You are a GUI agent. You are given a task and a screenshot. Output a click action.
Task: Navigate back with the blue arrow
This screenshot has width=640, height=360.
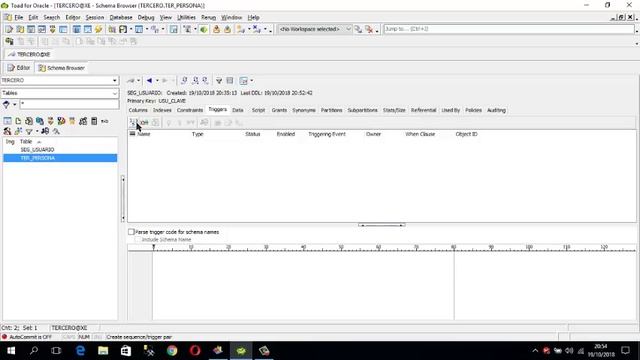click(x=149, y=81)
